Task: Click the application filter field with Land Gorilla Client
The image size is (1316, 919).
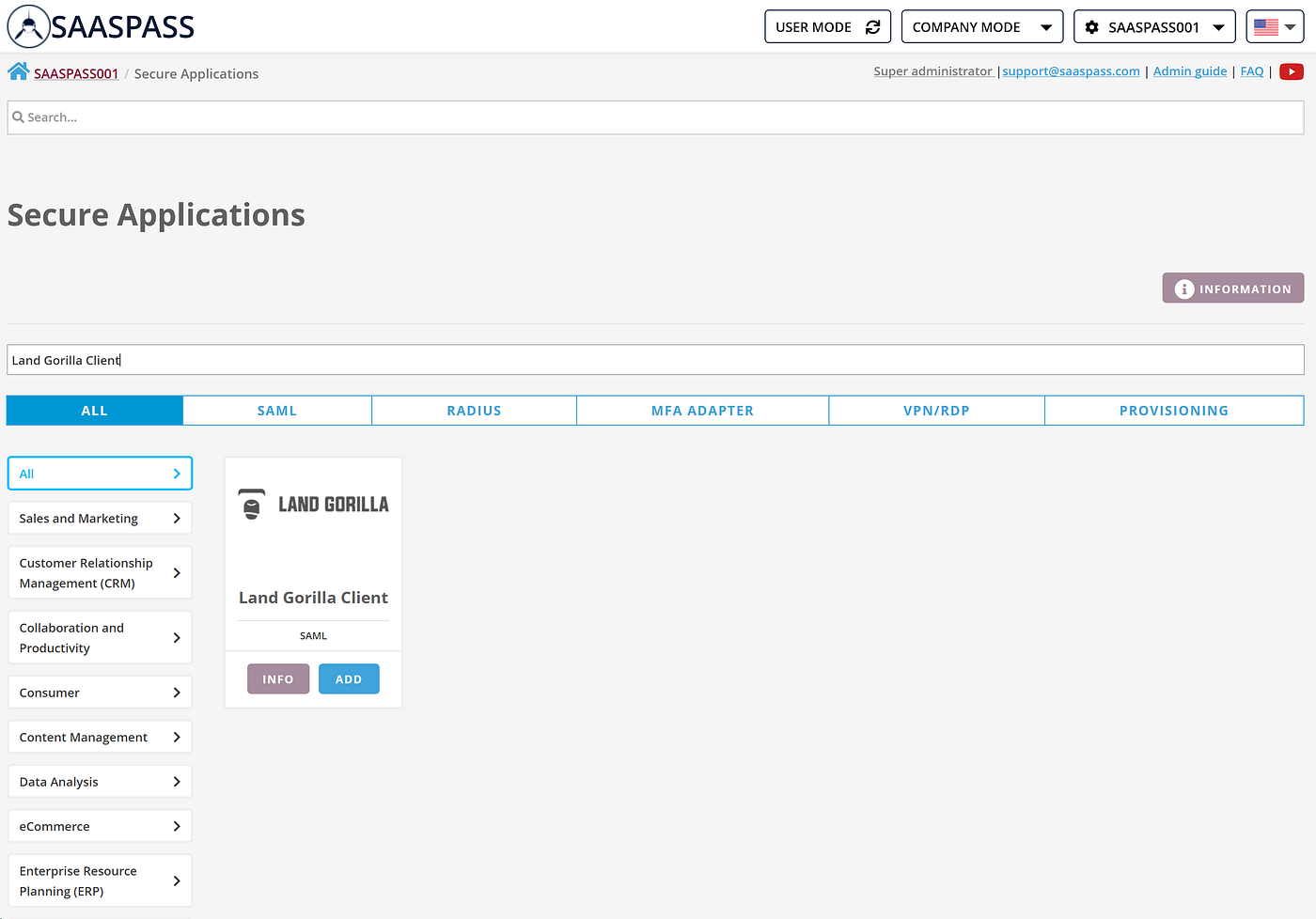Action: [655, 360]
